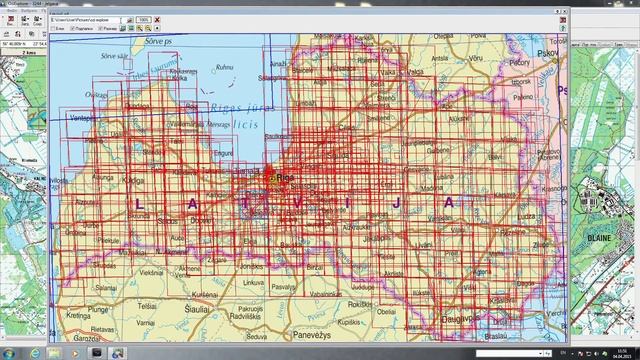Open the media player from the taskbar
The height and width of the screenshot is (360, 640).
click(75, 353)
